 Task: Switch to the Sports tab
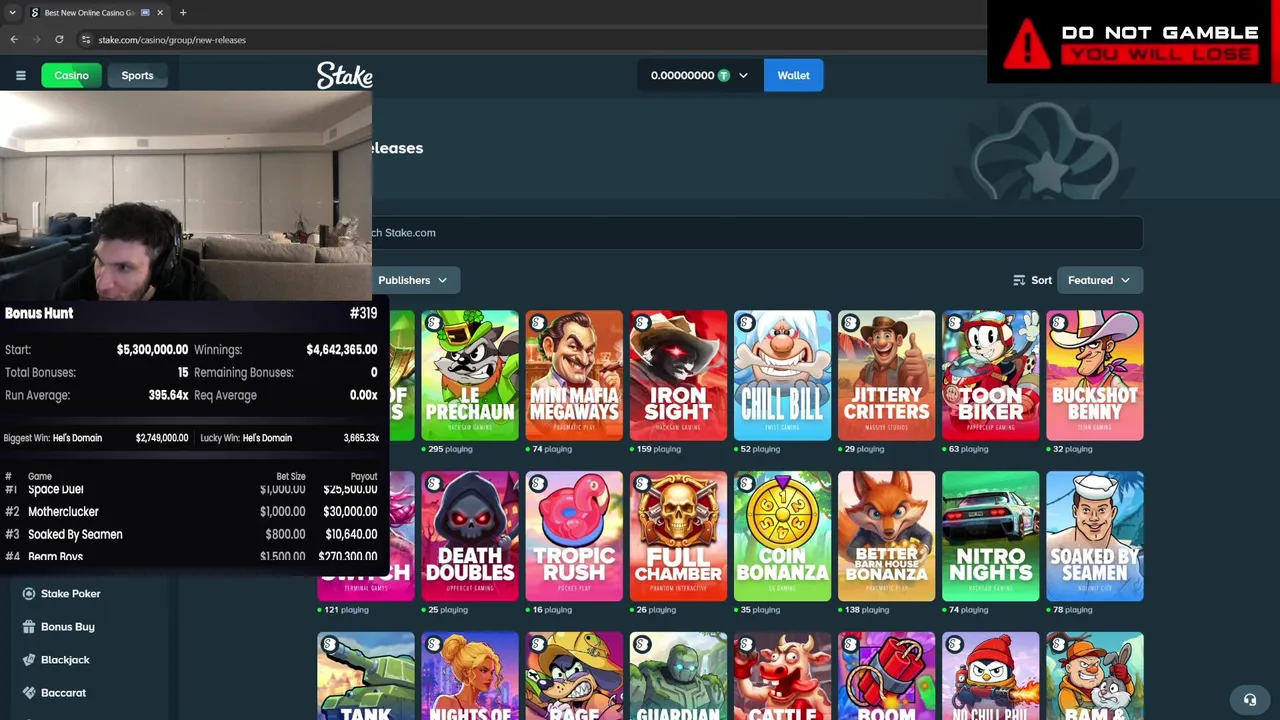137,76
